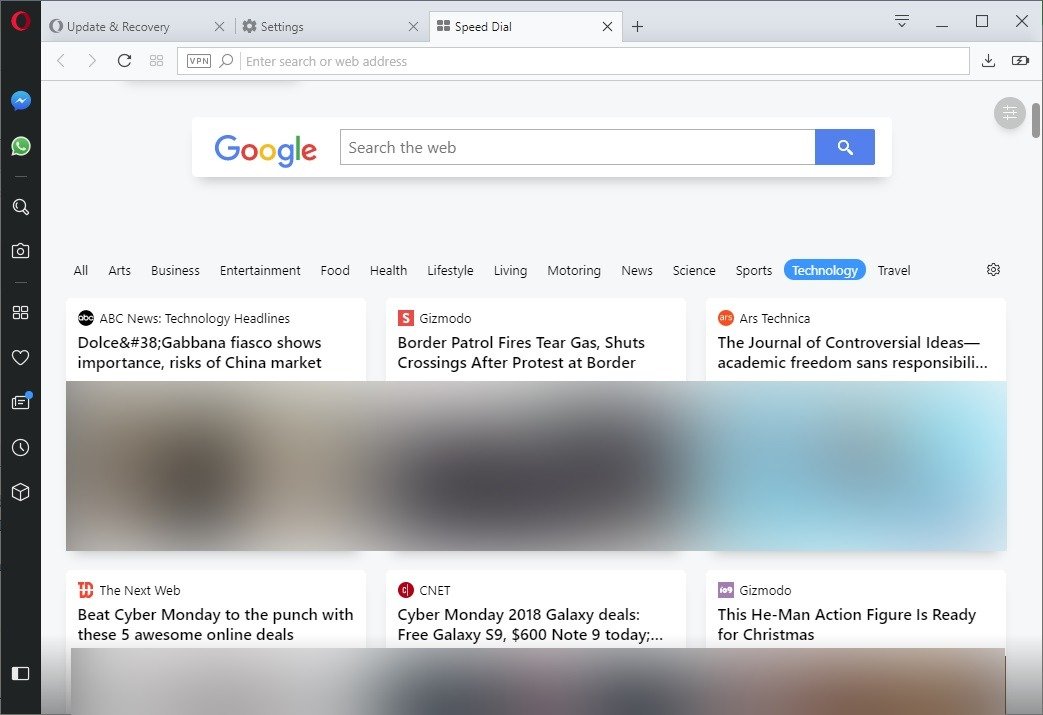Viewport: 1043px width, 715px height.
Task: Select the Sports news category
Action: point(754,270)
